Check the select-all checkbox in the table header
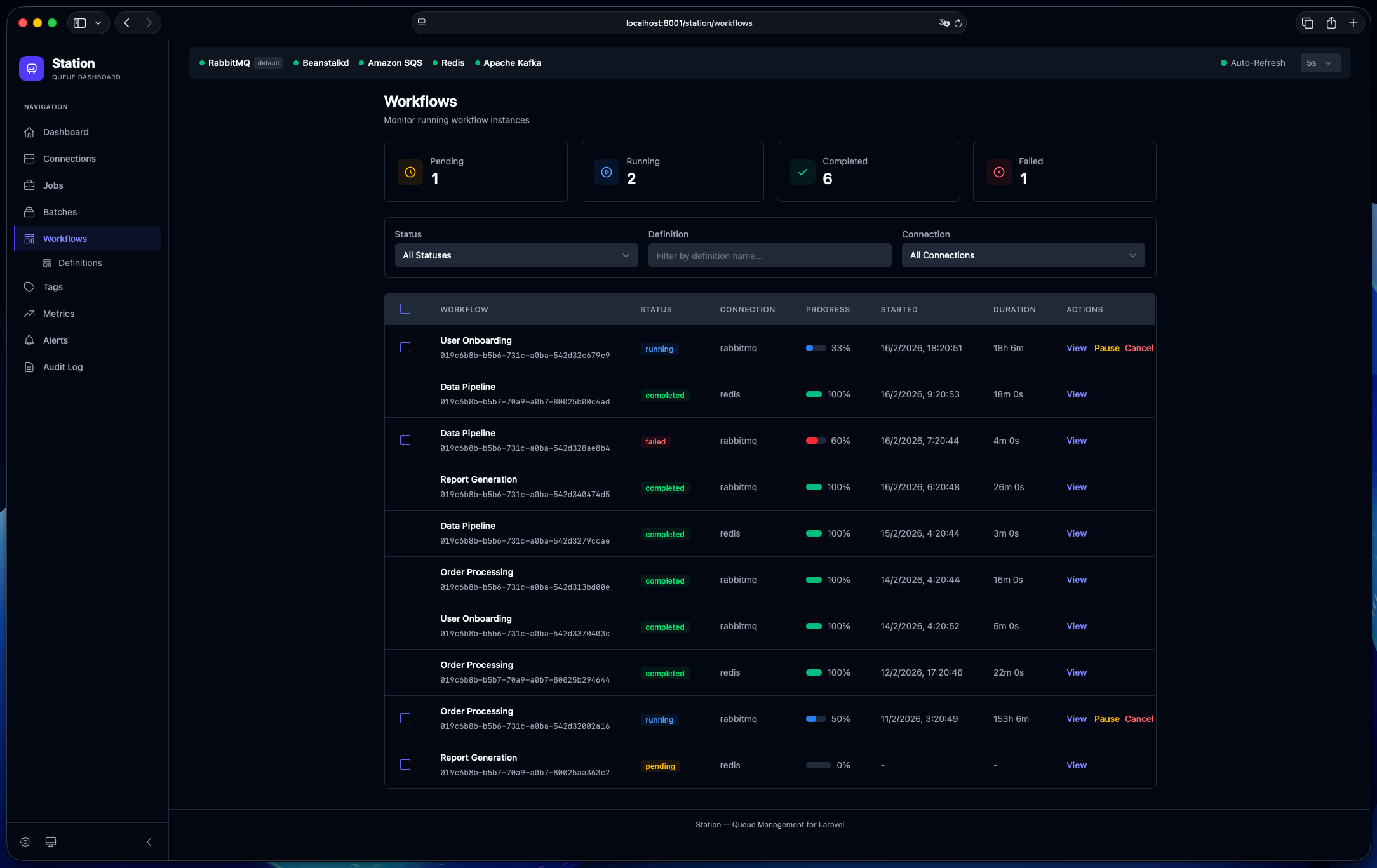1377x868 pixels. [405, 309]
